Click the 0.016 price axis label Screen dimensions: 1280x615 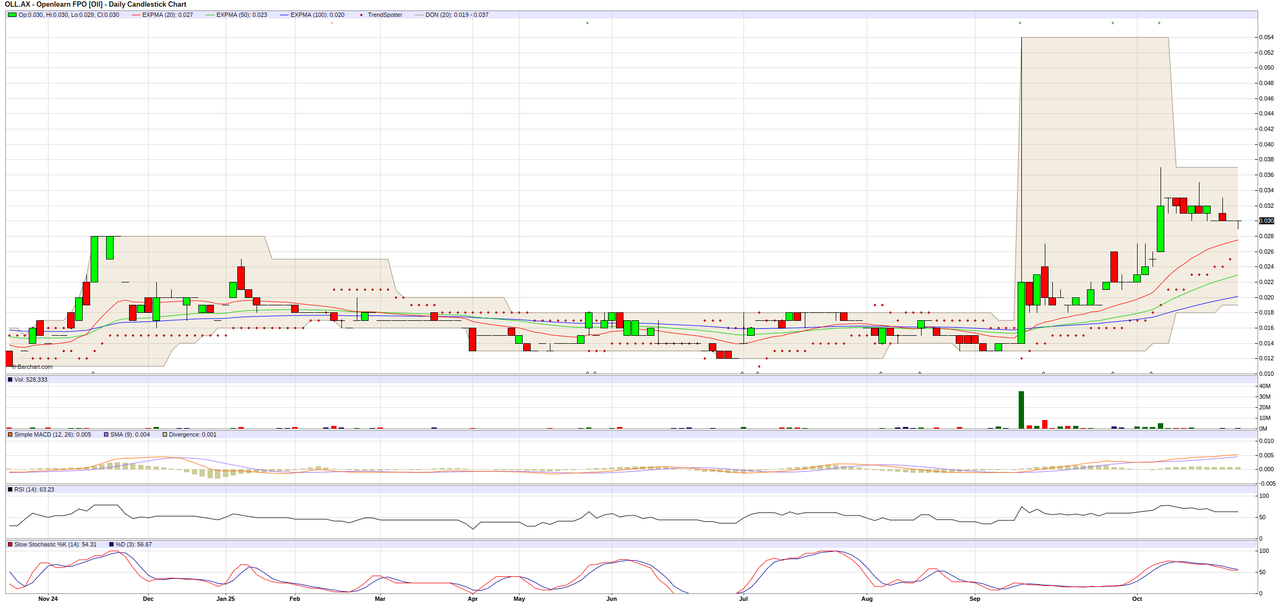coord(1265,327)
